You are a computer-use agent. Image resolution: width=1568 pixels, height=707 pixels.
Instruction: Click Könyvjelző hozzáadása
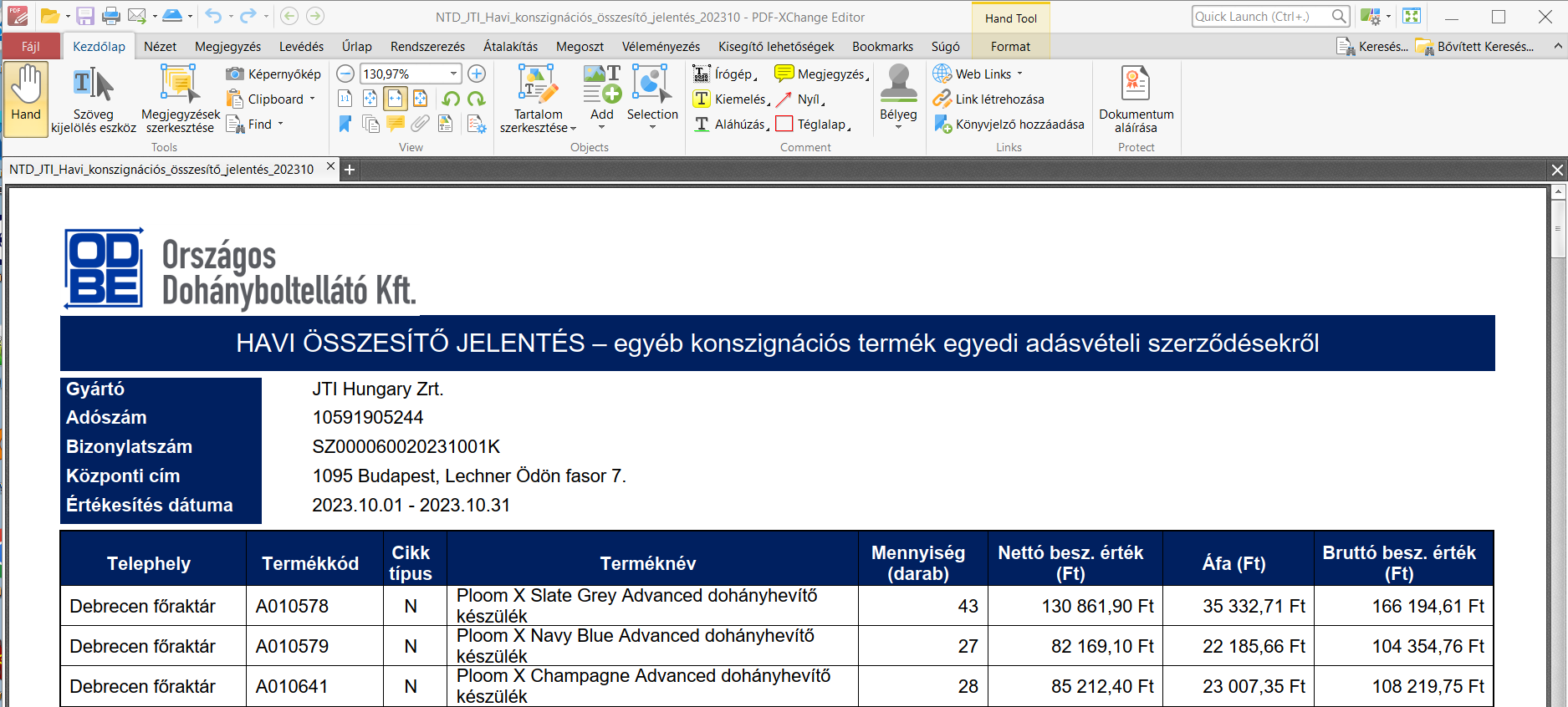[1009, 125]
